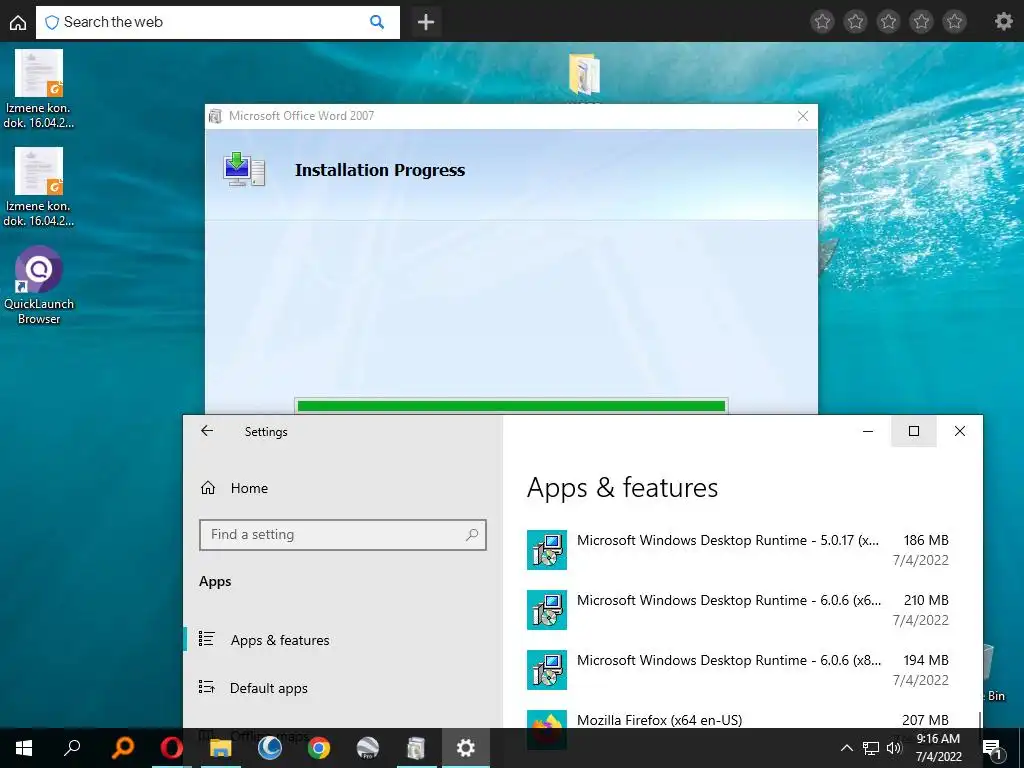
Task: Open the Pro globe app in the taskbar
Action: (x=368, y=748)
